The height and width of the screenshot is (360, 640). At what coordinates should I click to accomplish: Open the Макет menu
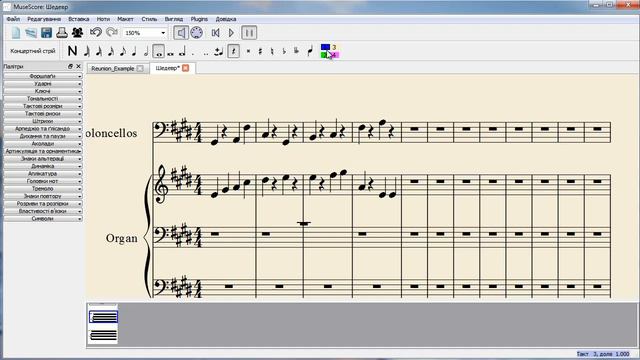point(125,19)
